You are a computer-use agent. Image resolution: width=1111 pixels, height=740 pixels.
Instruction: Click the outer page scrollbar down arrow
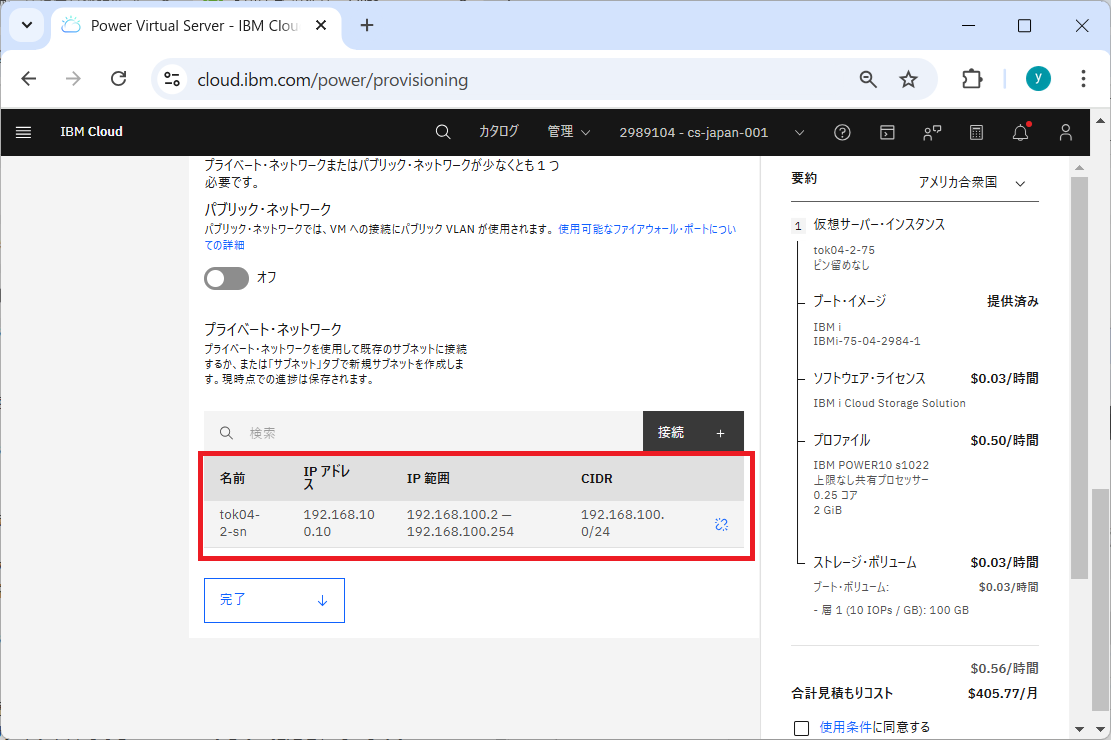pos(1099,729)
